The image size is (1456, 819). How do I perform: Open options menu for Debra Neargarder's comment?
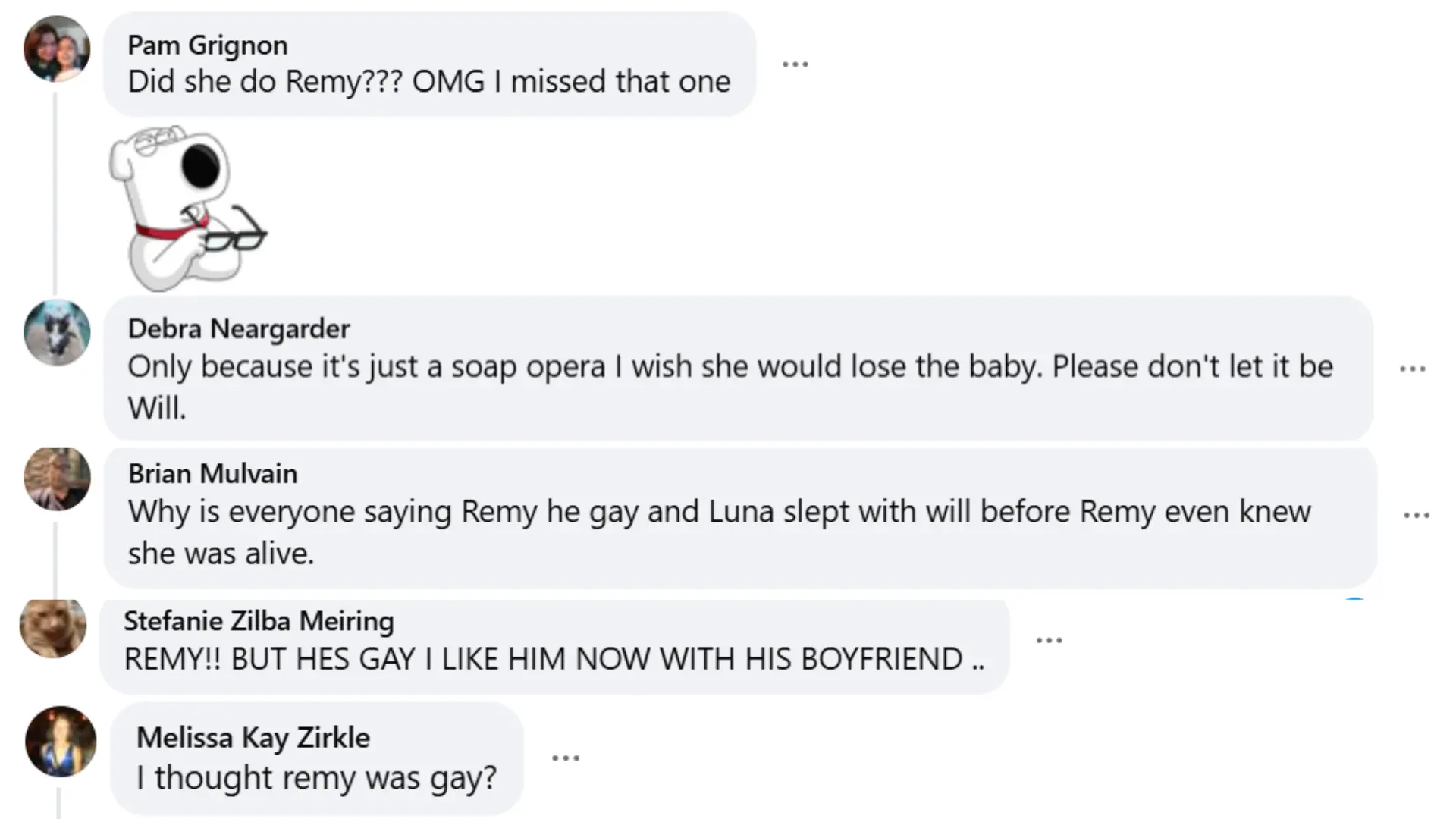tap(1412, 369)
